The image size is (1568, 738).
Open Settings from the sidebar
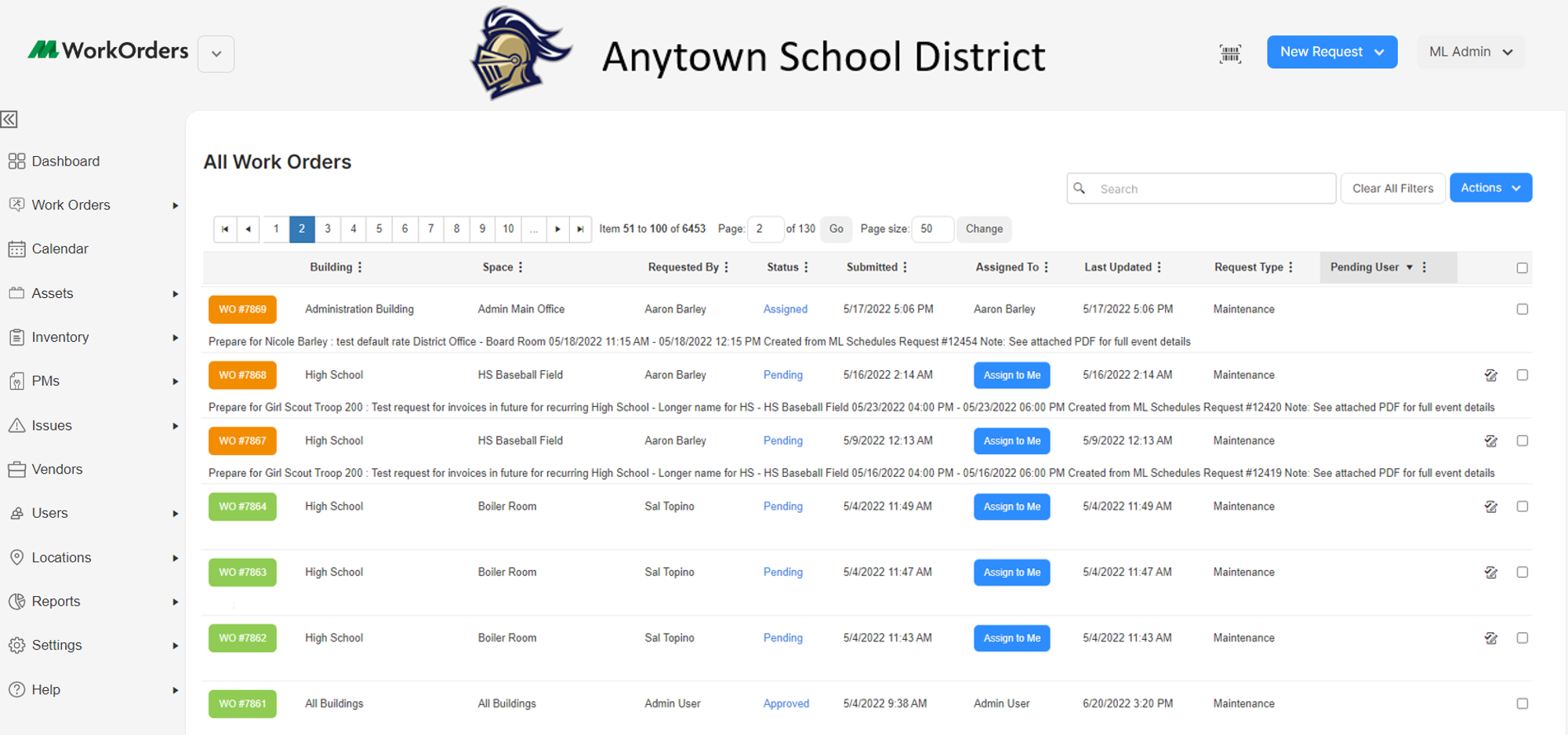pyautogui.click(x=16, y=645)
